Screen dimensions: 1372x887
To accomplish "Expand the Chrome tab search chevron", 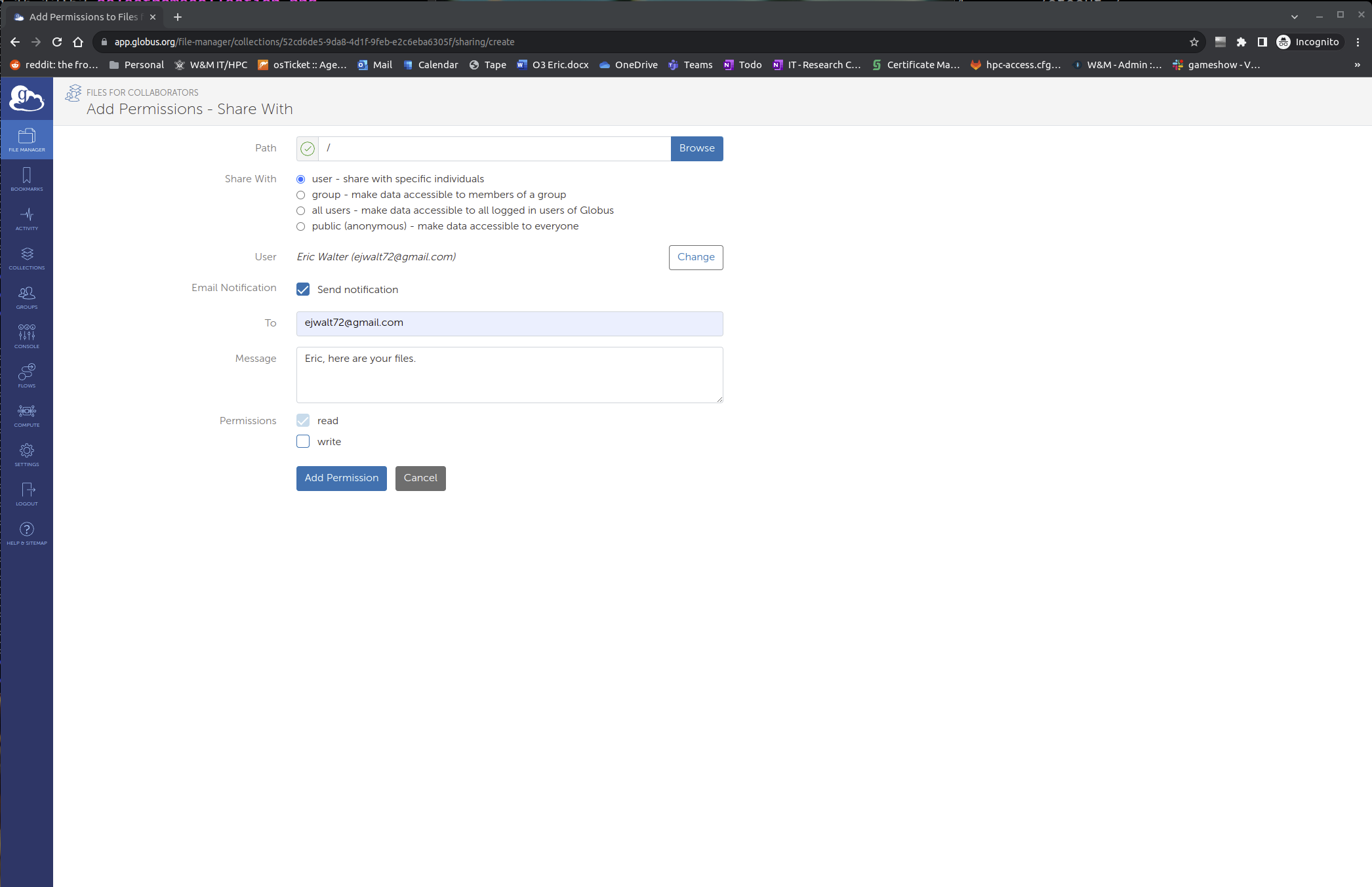I will click(x=1294, y=16).
